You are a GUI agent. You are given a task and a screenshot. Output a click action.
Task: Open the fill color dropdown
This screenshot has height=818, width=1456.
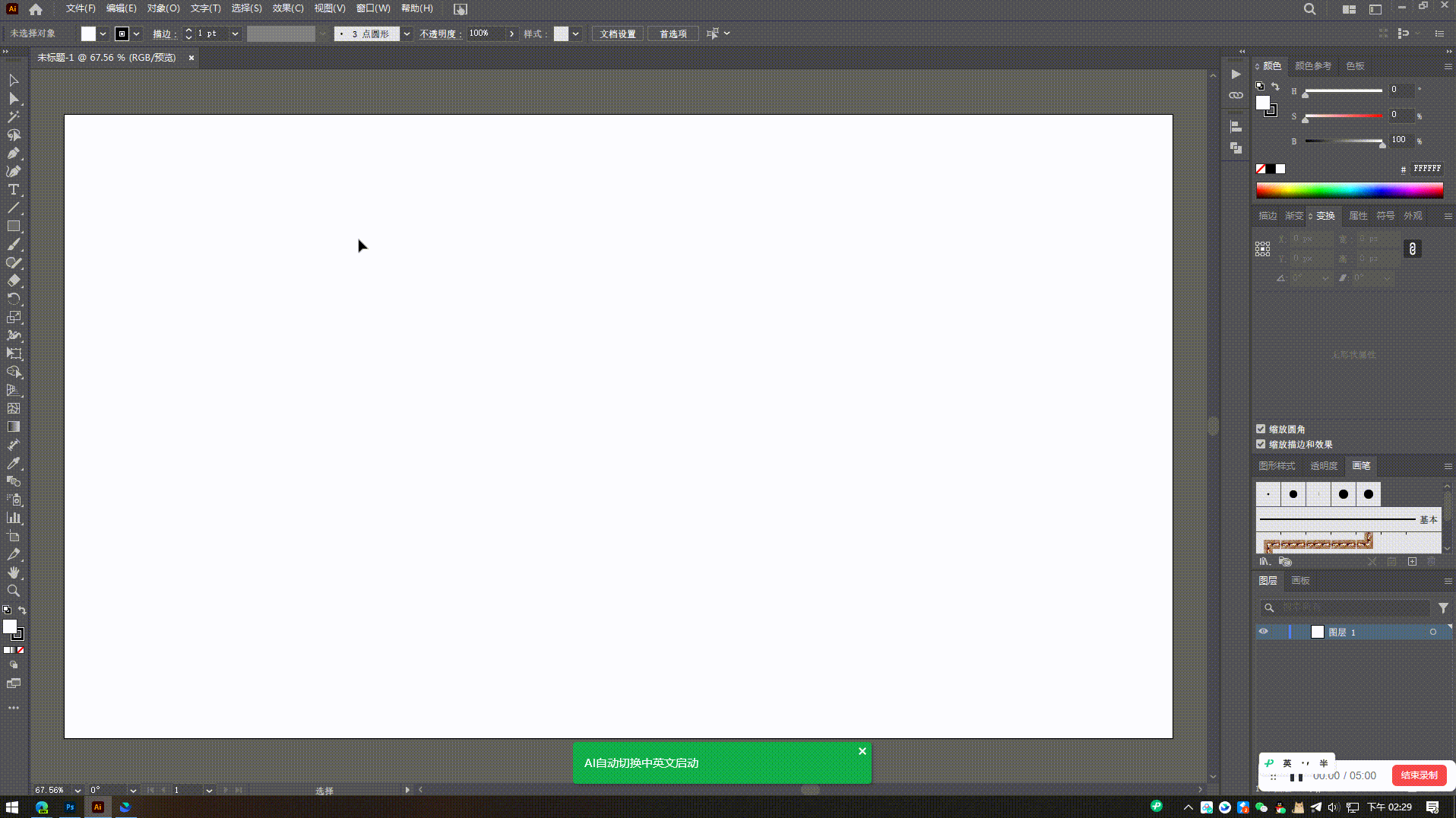click(x=103, y=33)
